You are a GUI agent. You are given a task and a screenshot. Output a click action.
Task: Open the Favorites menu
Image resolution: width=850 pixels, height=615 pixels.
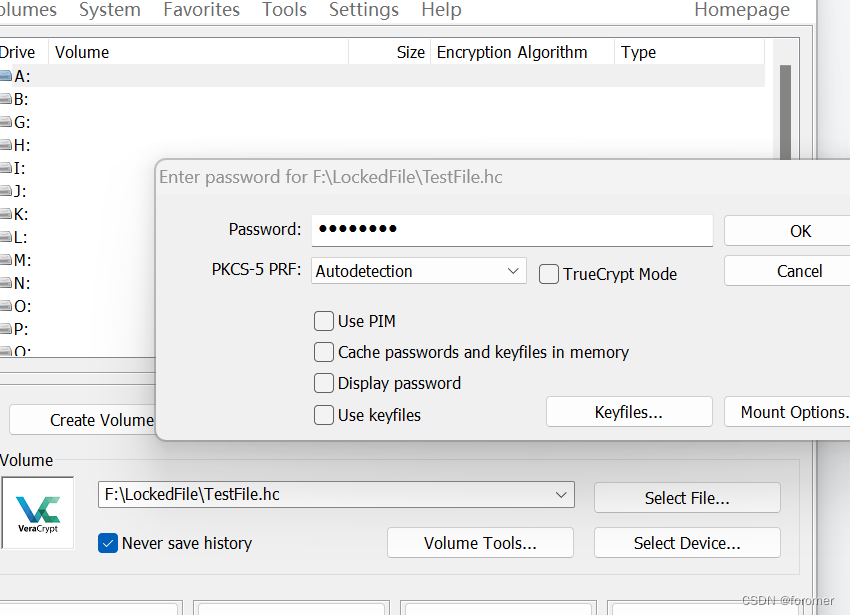pyautogui.click(x=201, y=10)
